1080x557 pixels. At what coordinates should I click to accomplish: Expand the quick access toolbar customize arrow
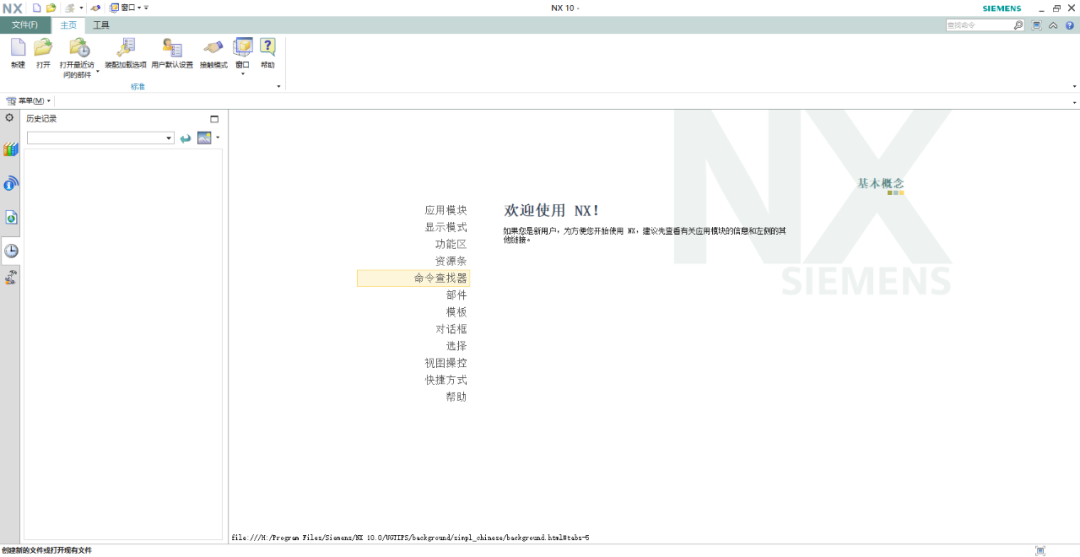click(146, 8)
